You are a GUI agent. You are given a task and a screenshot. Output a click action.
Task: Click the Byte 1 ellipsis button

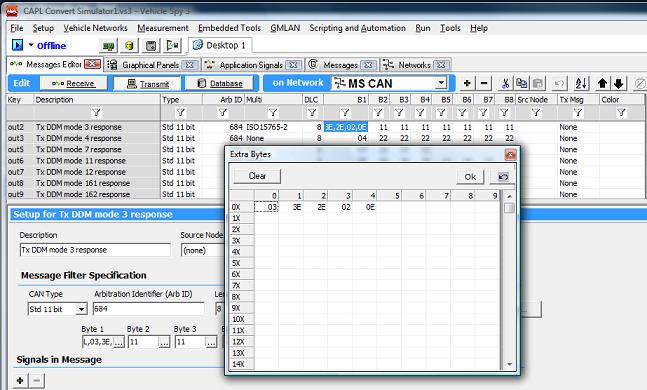(x=119, y=342)
